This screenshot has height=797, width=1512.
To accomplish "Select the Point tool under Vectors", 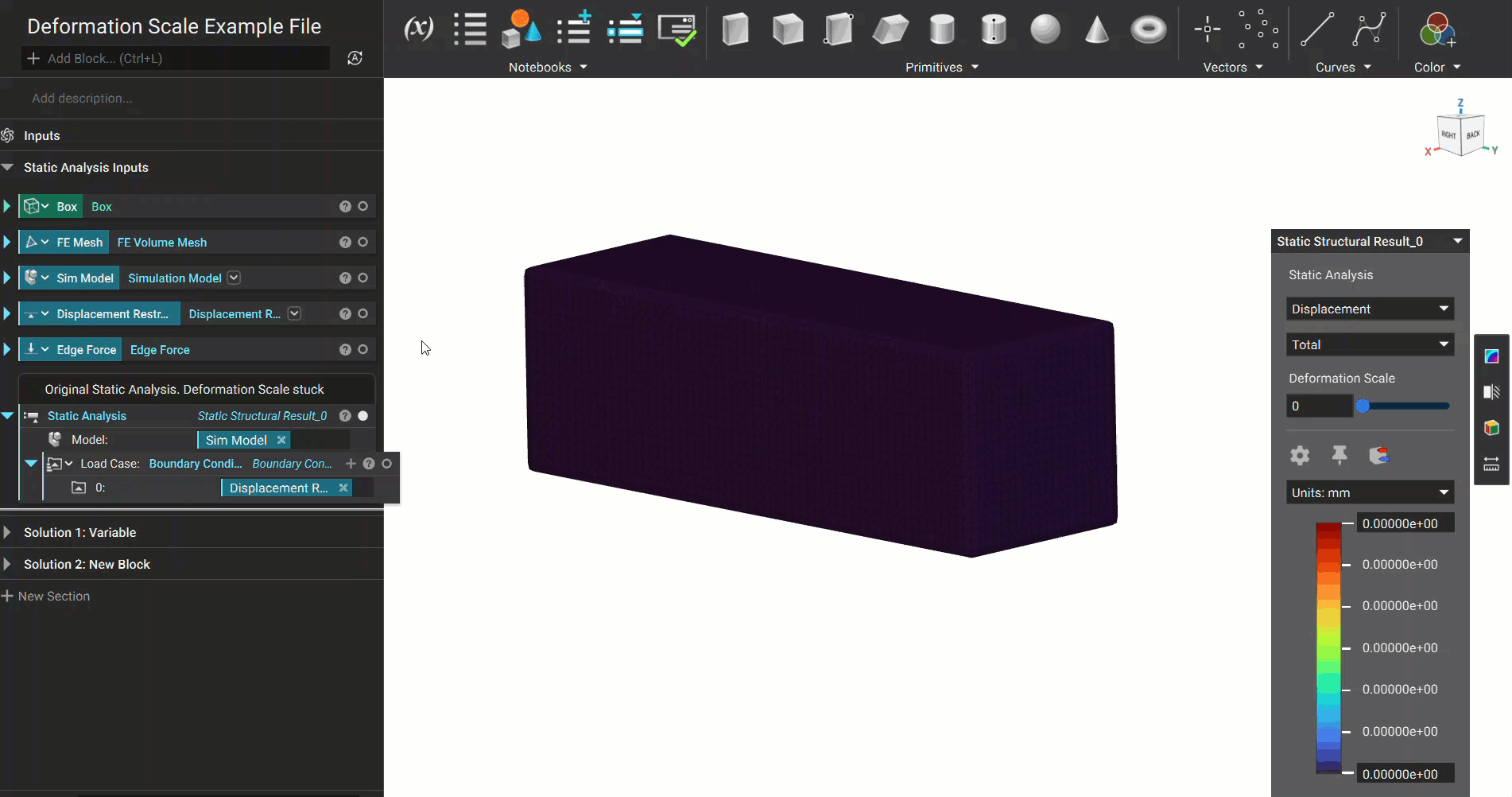I will tap(1207, 29).
